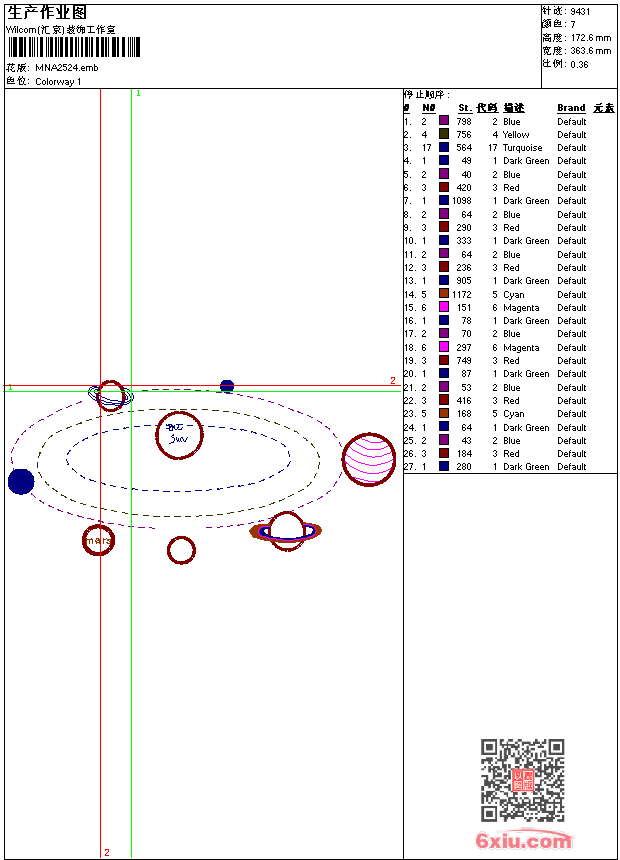Click the height value 172.6 mm
The width and height of the screenshot is (620, 860).
(591, 38)
